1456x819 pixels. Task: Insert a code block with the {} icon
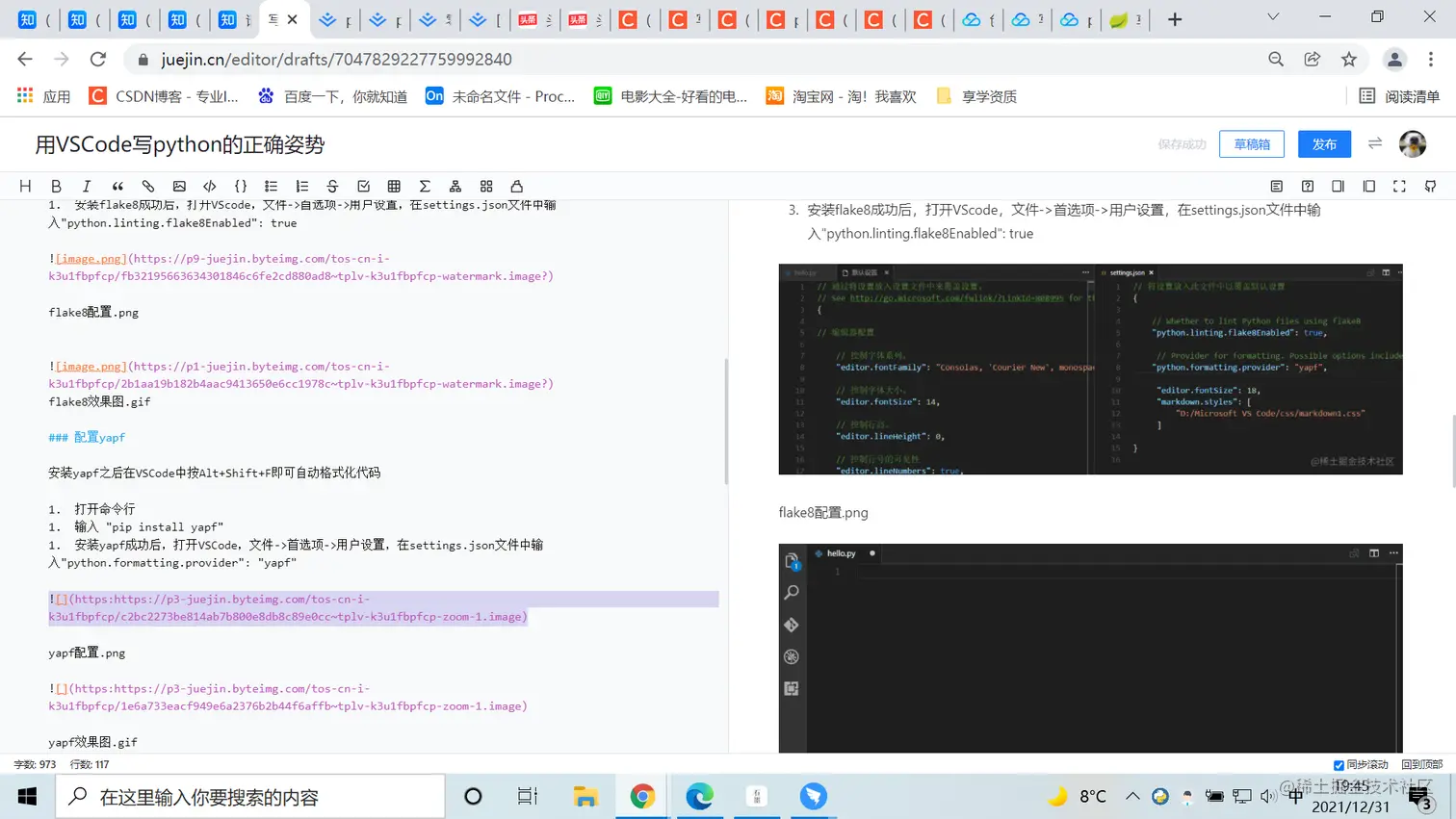(x=241, y=186)
